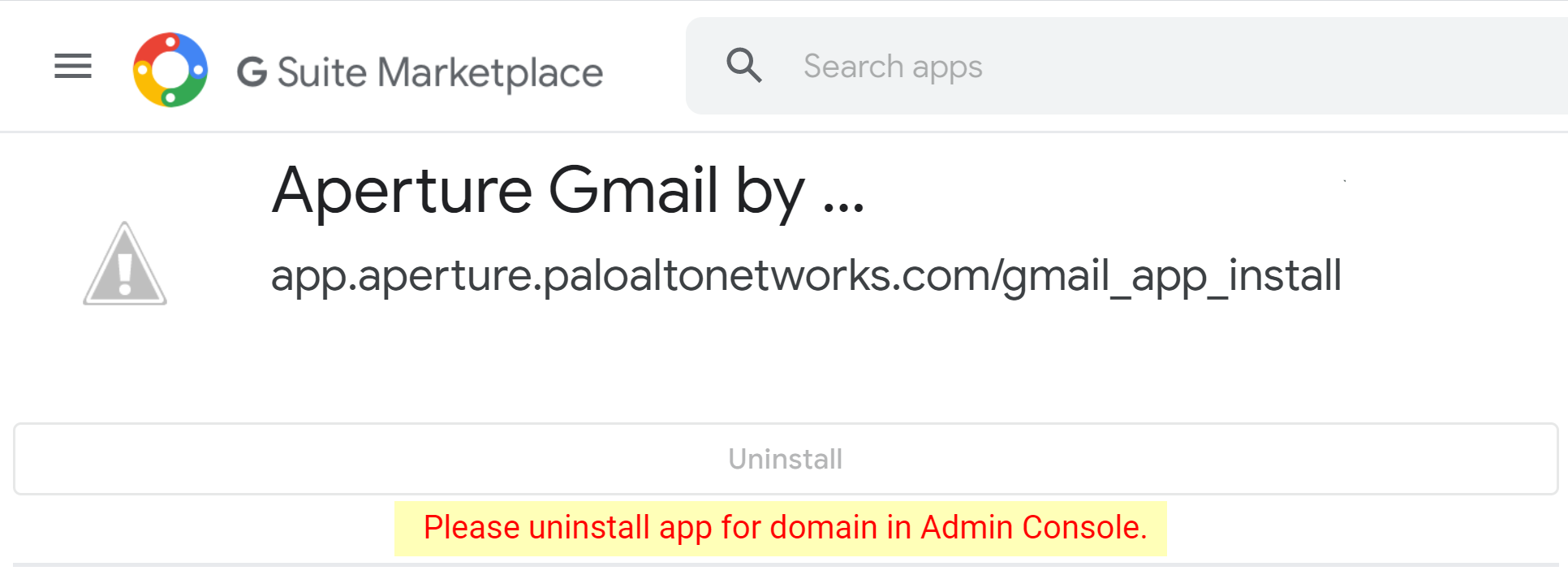The width and height of the screenshot is (1568, 575).
Task: Click the words Admin Console in the notice
Action: point(1033,528)
